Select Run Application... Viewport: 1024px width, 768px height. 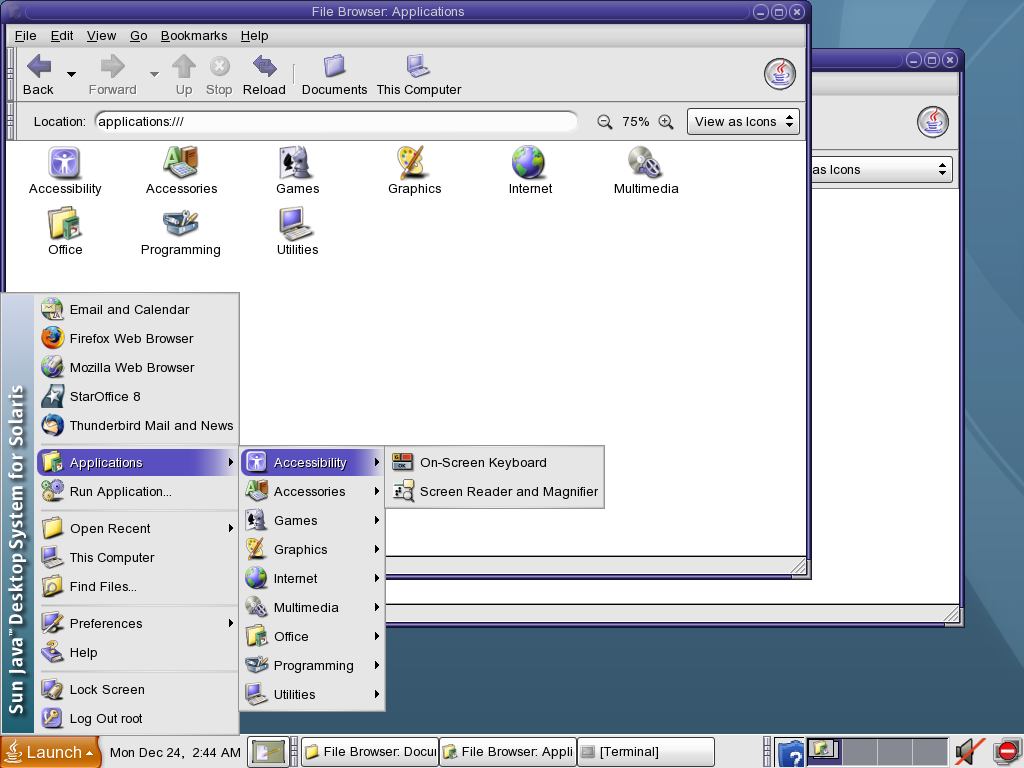[137, 491]
